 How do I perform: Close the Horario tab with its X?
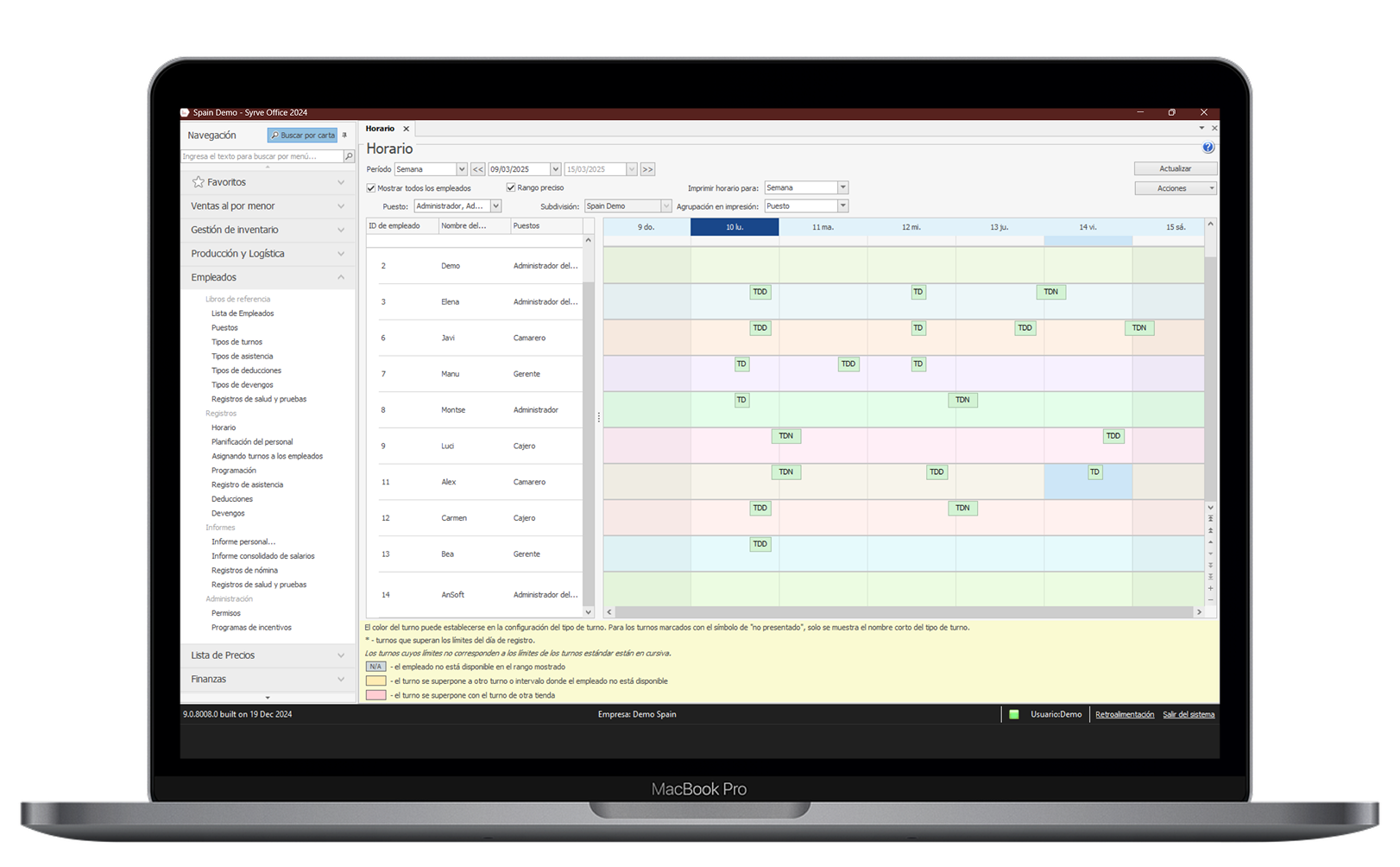pos(406,129)
